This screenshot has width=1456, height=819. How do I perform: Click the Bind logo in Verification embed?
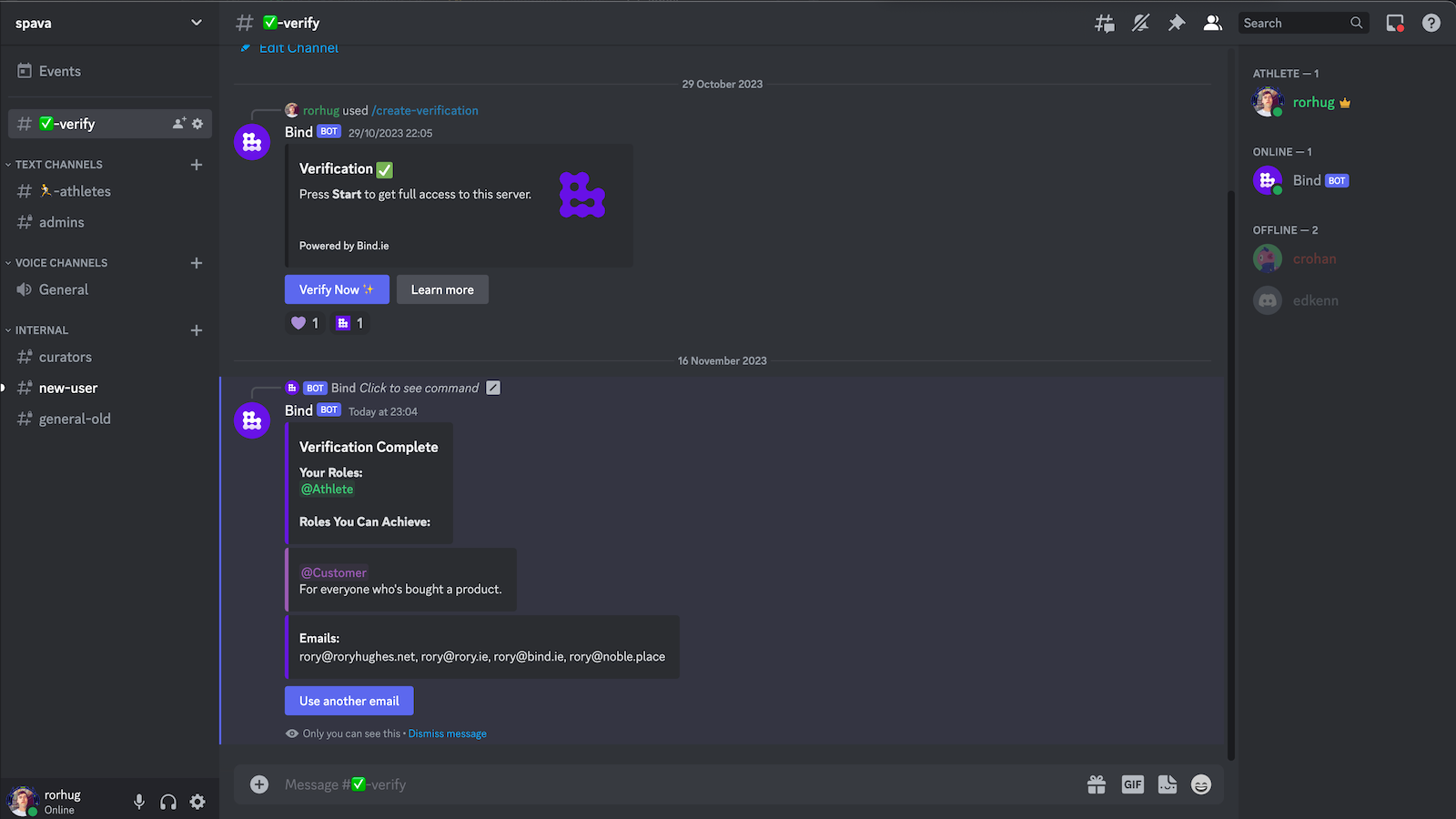(582, 195)
